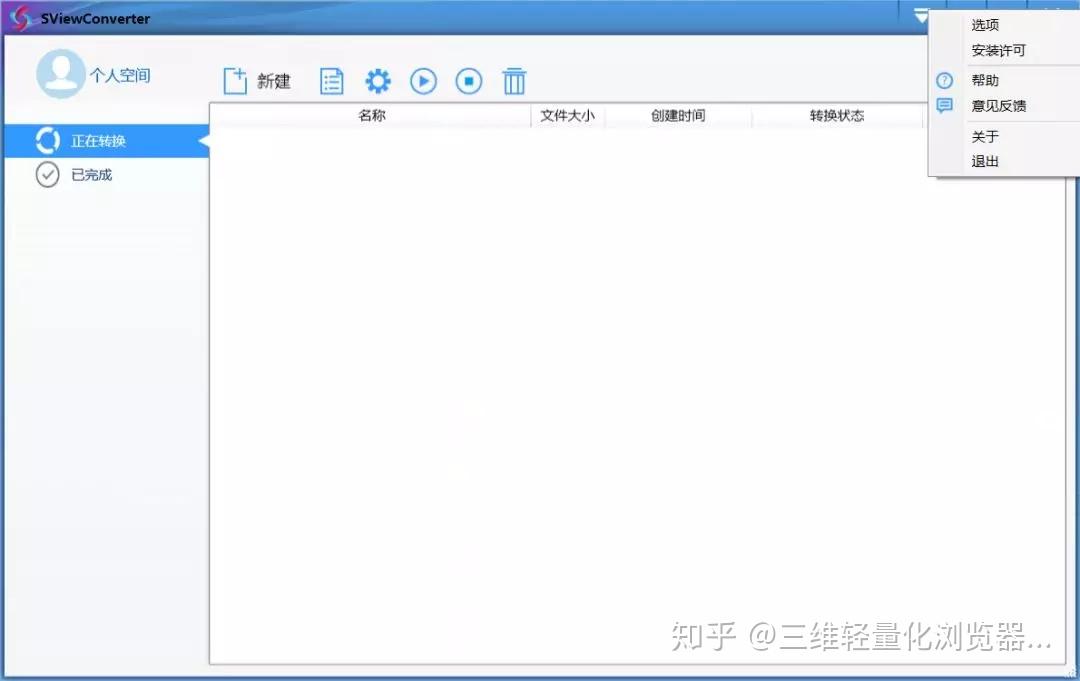This screenshot has width=1080, height=681.
Task: Create a new conversion task with 新建
Action: (x=258, y=80)
